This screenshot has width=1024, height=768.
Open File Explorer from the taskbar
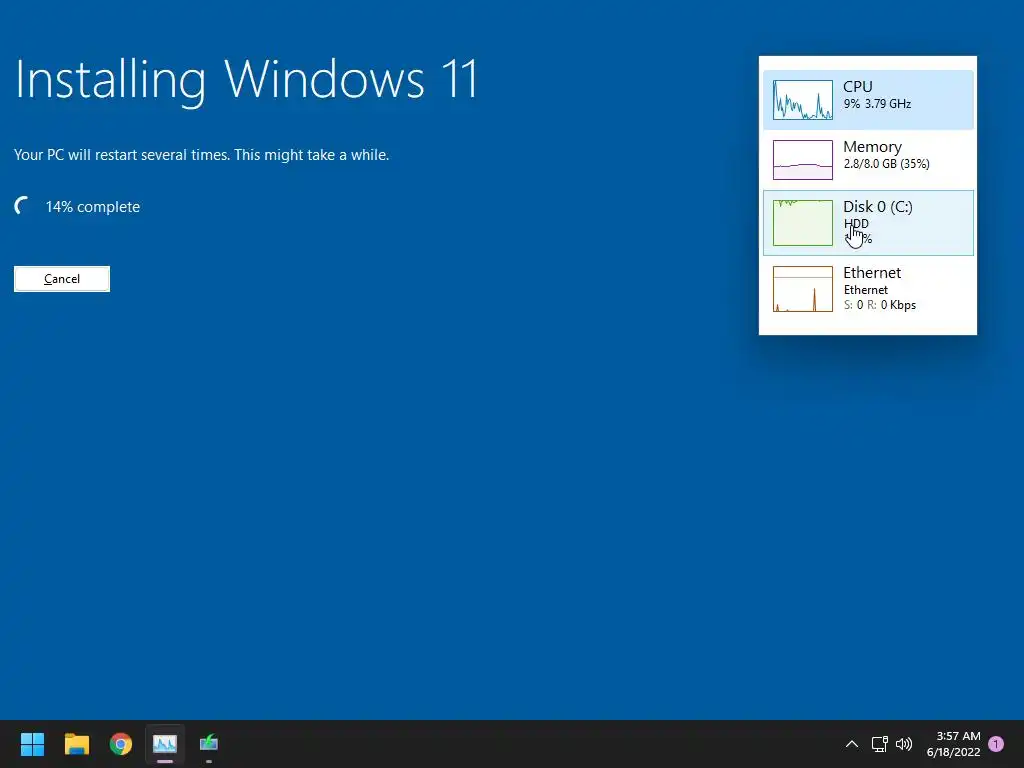pos(76,744)
